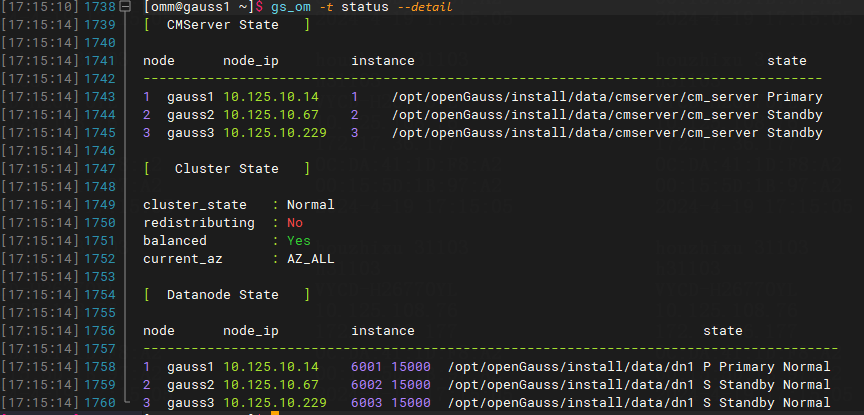Click the cluster_state label
The image size is (864, 415).
195,205
